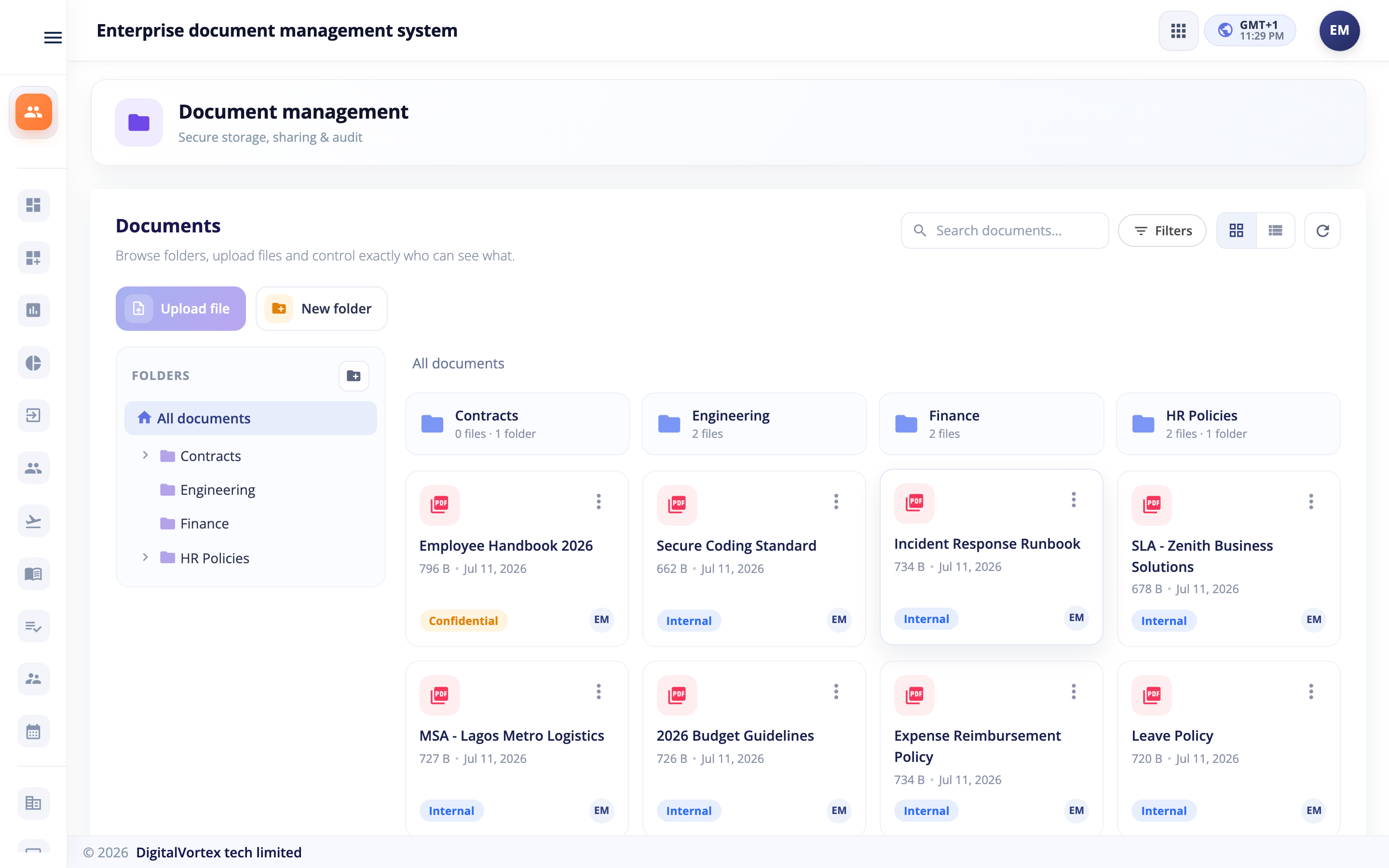Open Employee Handbook 2026 document title
This screenshot has width=1389, height=868.
505,545
